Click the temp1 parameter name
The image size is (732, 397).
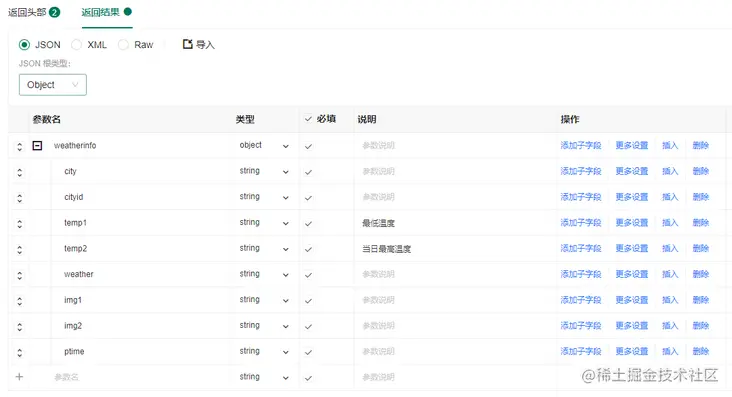pyautogui.click(x=75, y=223)
